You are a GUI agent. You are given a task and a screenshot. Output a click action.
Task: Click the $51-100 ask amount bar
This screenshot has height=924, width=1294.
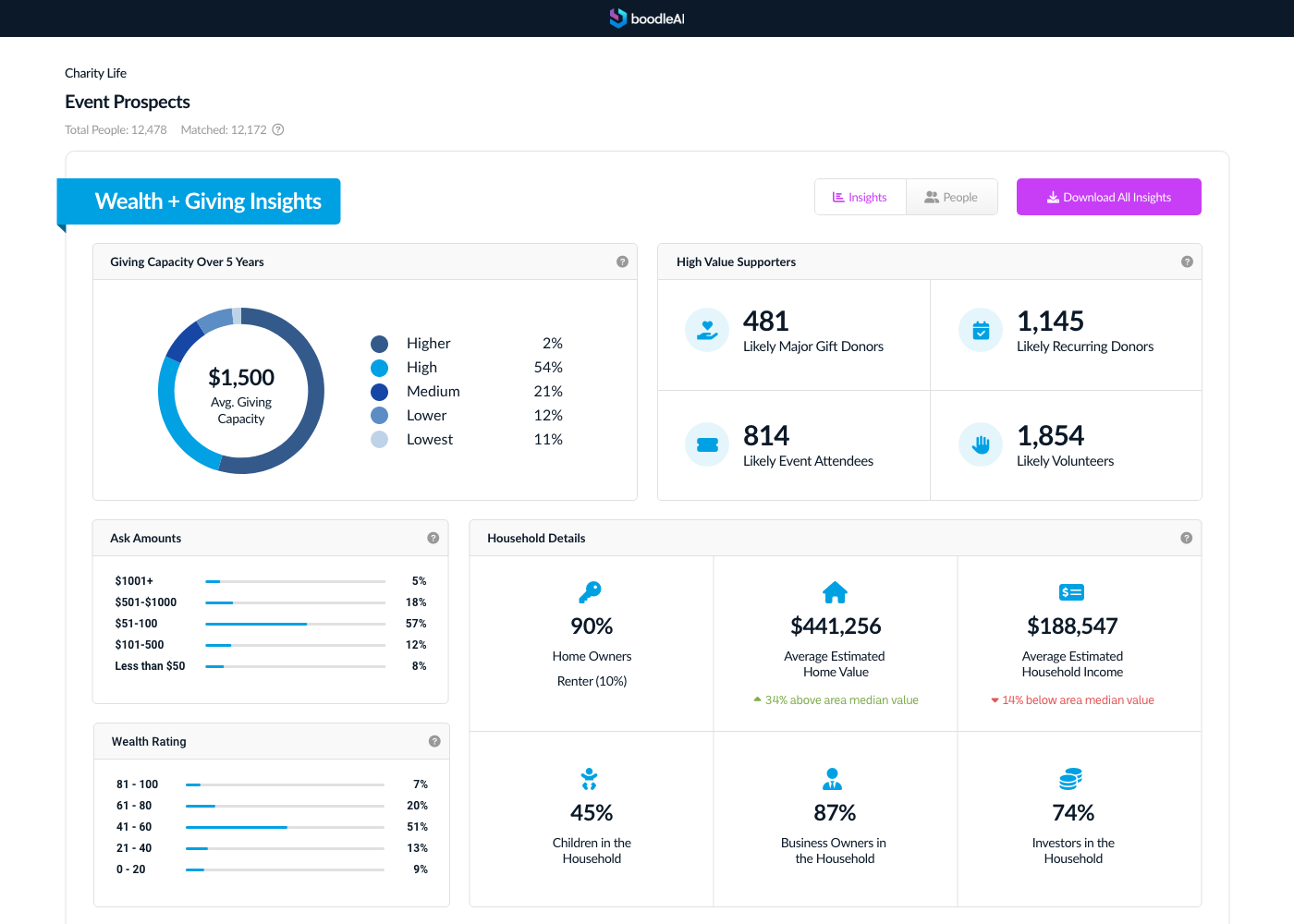click(296, 624)
